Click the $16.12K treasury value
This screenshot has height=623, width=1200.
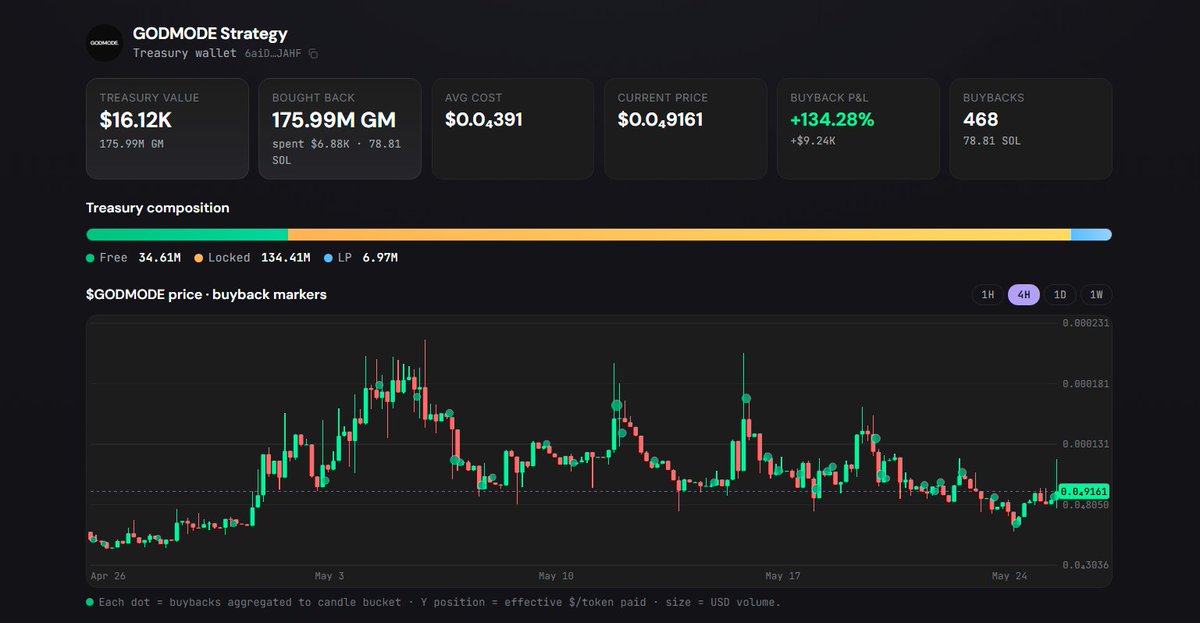(x=137, y=120)
